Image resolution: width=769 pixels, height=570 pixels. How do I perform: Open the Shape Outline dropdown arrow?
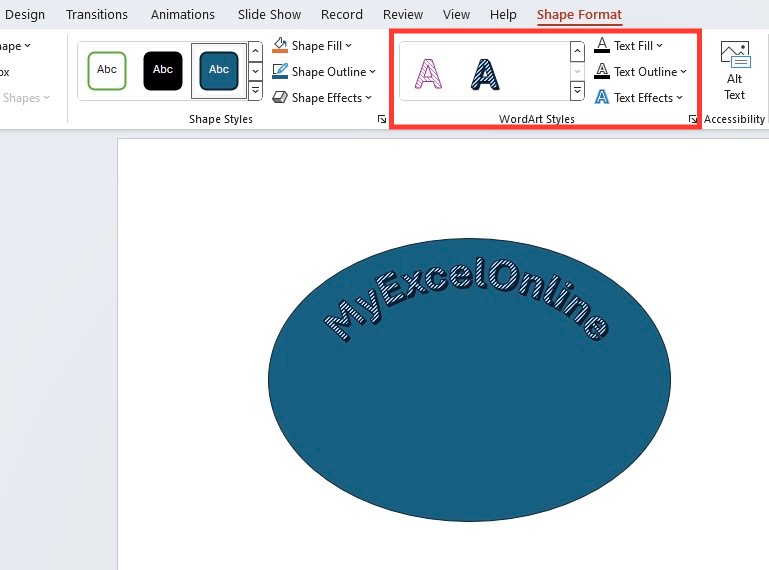[x=372, y=72]
